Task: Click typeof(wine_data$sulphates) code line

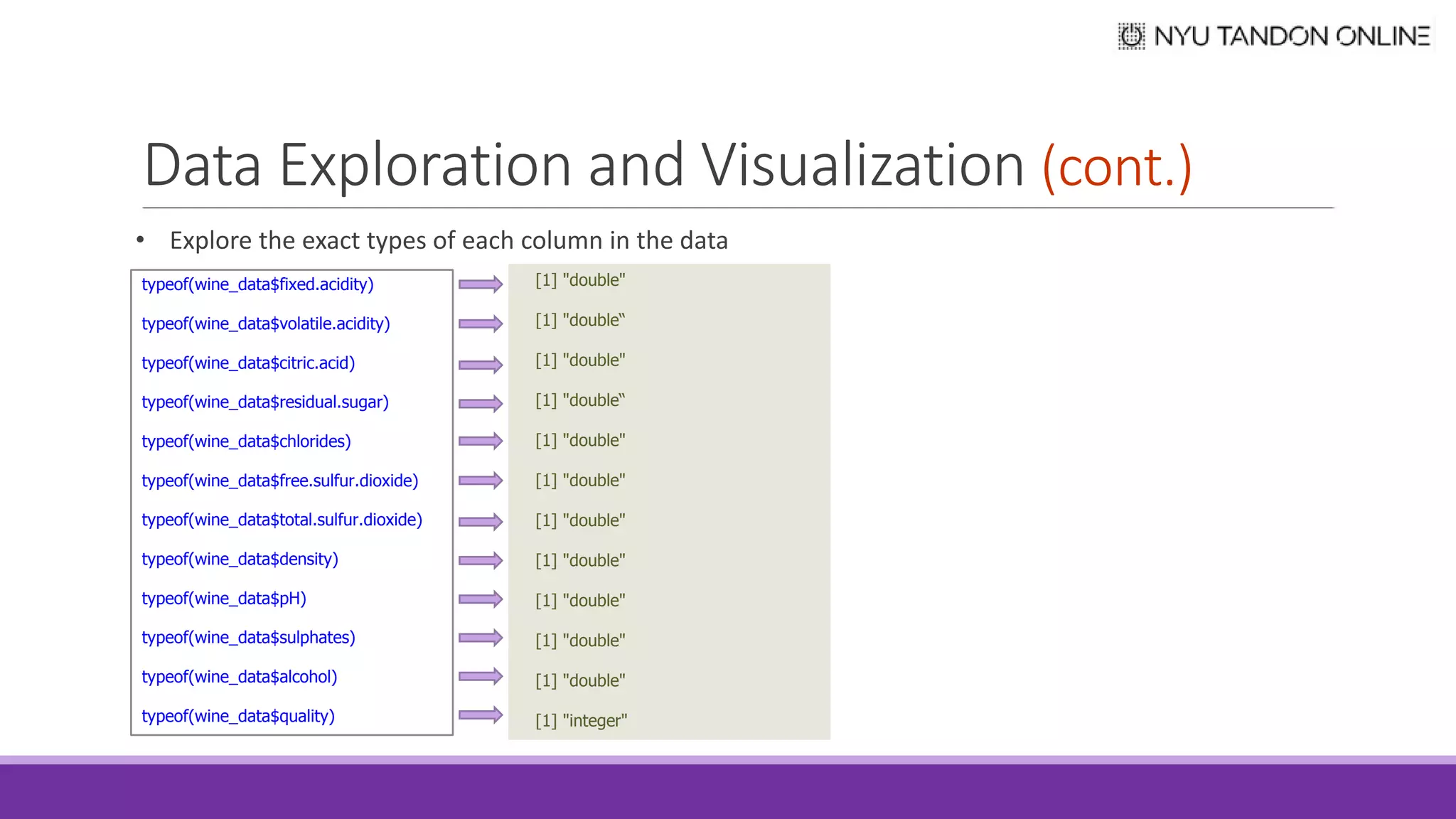Action: click(248, 638)
